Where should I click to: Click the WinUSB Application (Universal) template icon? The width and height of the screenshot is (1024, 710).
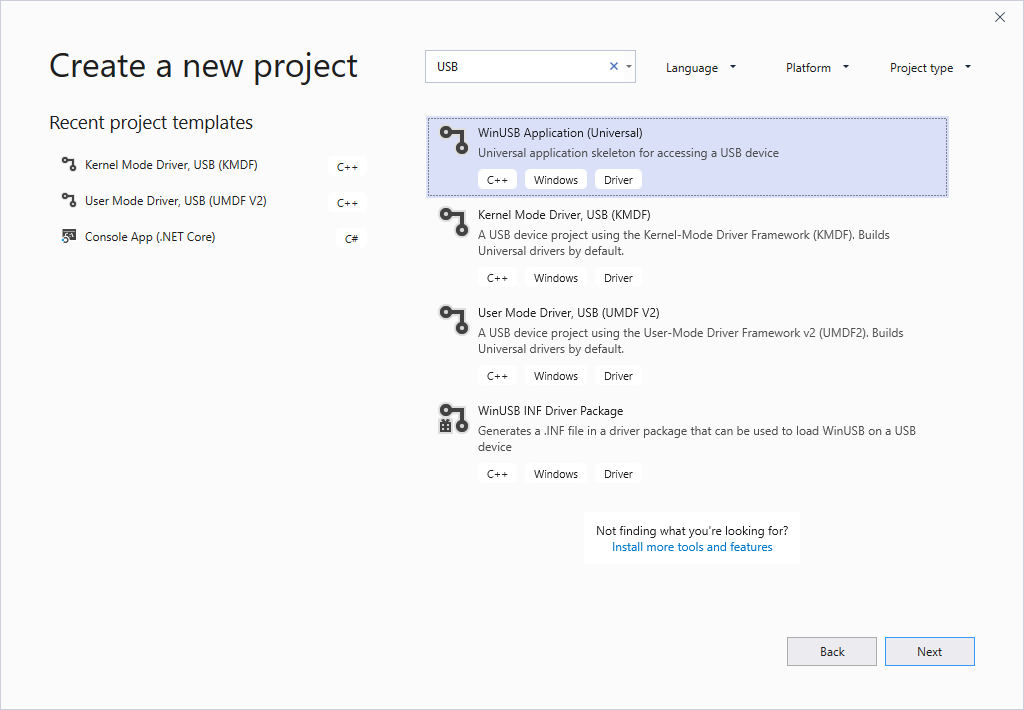coord(453,140)
